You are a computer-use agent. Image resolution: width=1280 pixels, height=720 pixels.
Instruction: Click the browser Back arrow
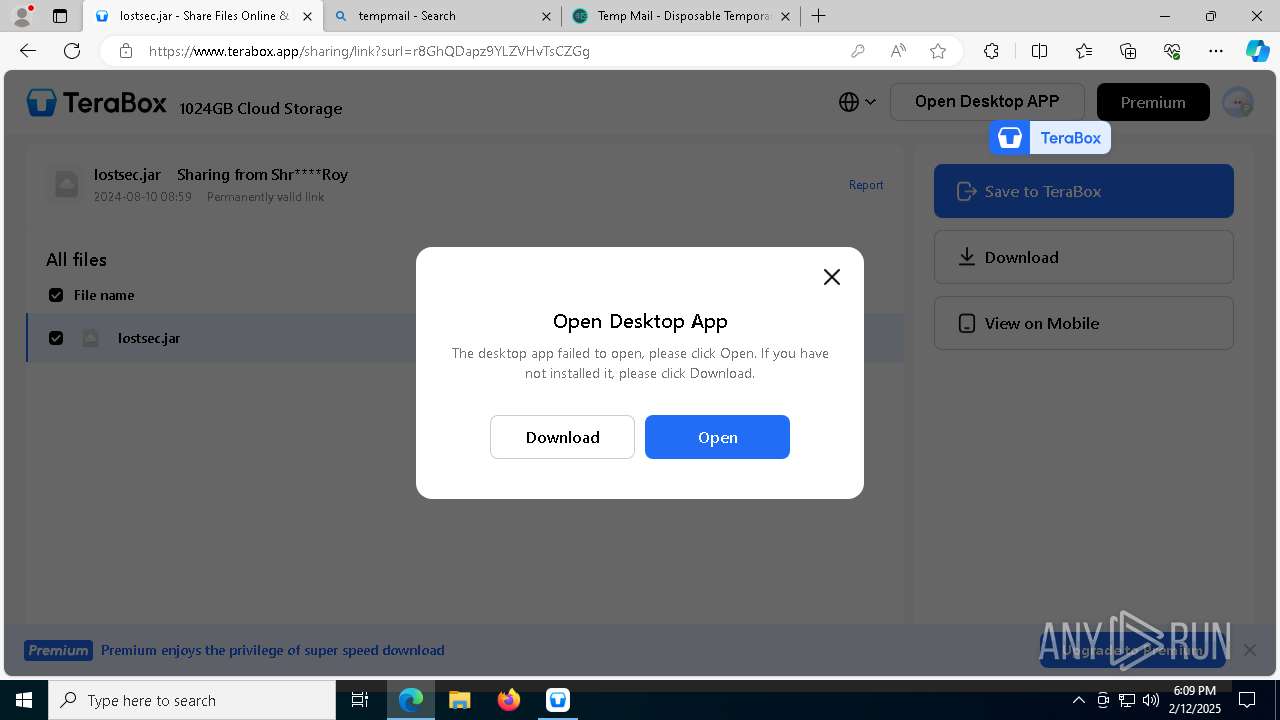tap(28, 51)
